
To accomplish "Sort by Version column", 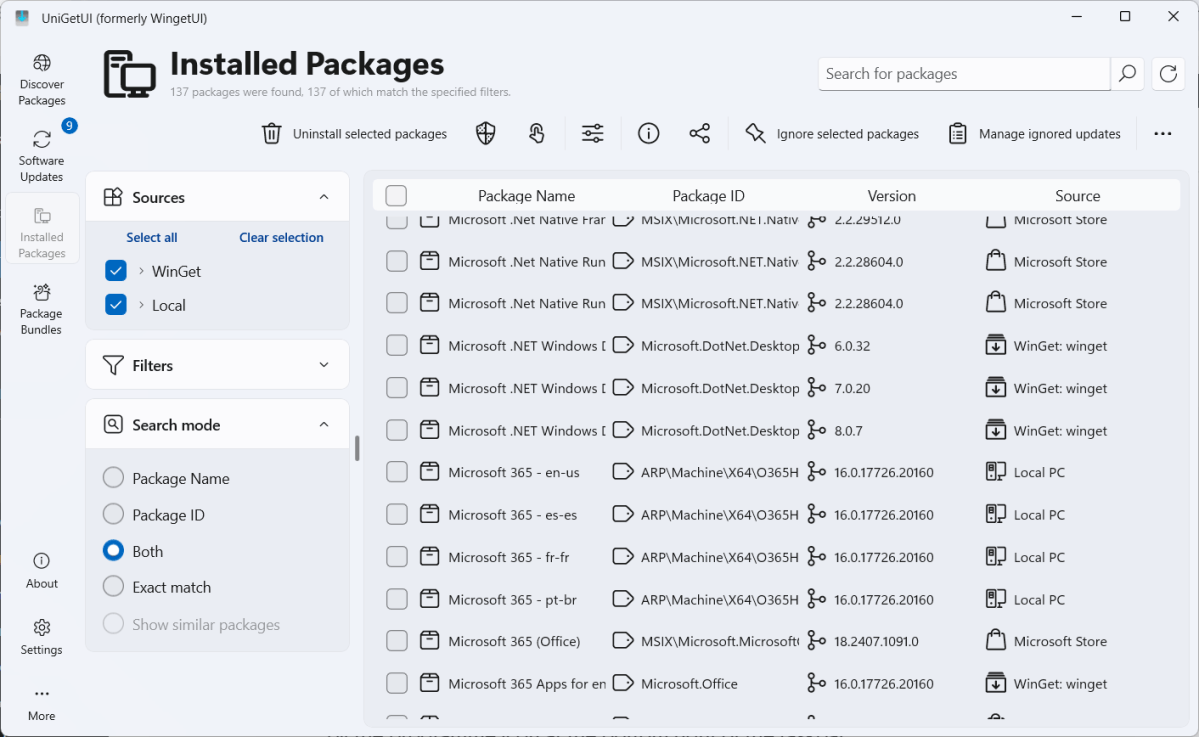I will [x=892, y=196].
